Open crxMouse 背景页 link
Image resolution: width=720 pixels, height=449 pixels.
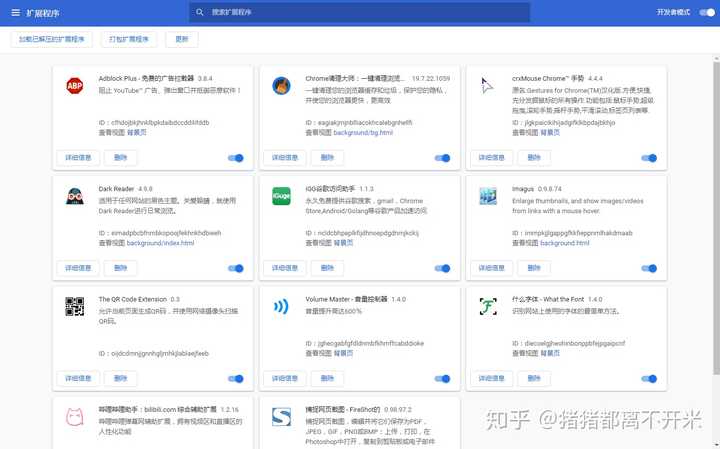pyautogui.click(x=550, y=132)
